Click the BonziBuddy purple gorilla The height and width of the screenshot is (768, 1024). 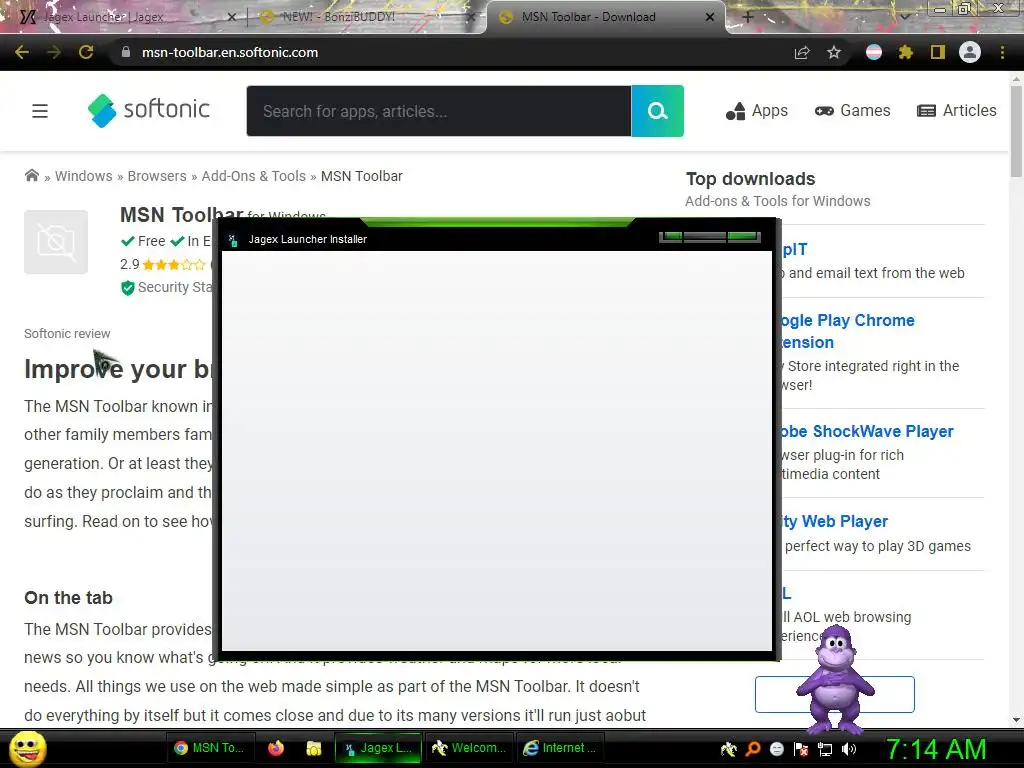coord(834,679)
